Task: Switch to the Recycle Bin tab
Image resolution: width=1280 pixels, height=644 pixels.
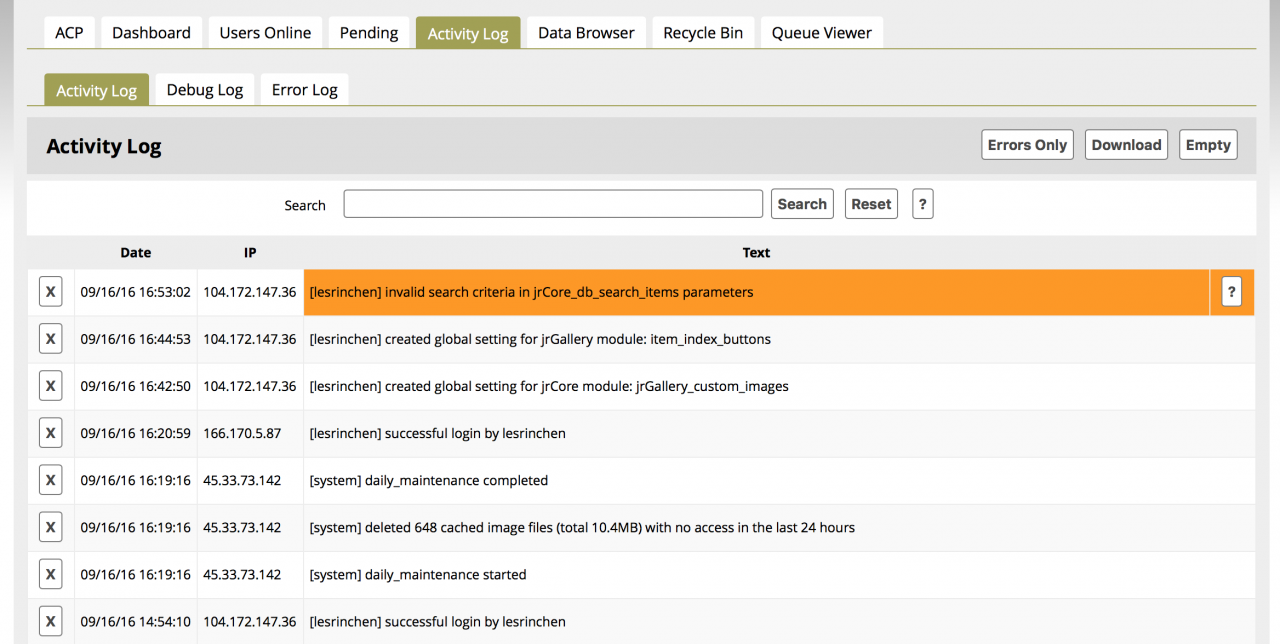Action: click(x=703, y=33)
